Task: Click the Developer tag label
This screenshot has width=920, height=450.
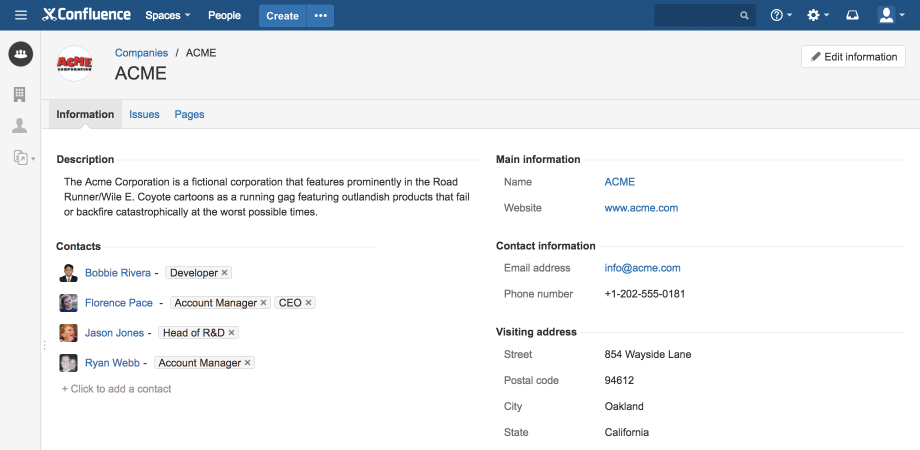Action: (194, 273)
